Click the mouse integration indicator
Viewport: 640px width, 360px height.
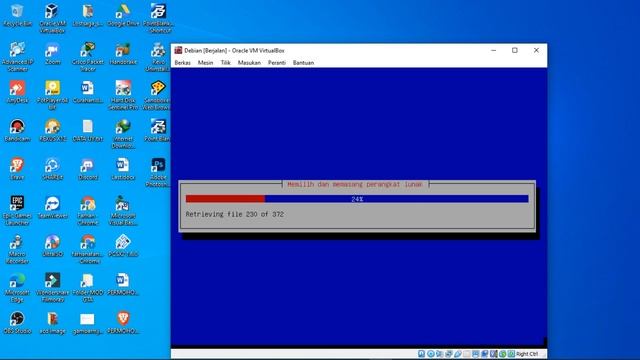pos(502,354)
